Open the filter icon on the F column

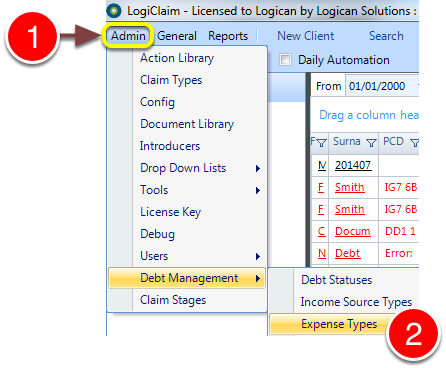click(x=321, y=143)
